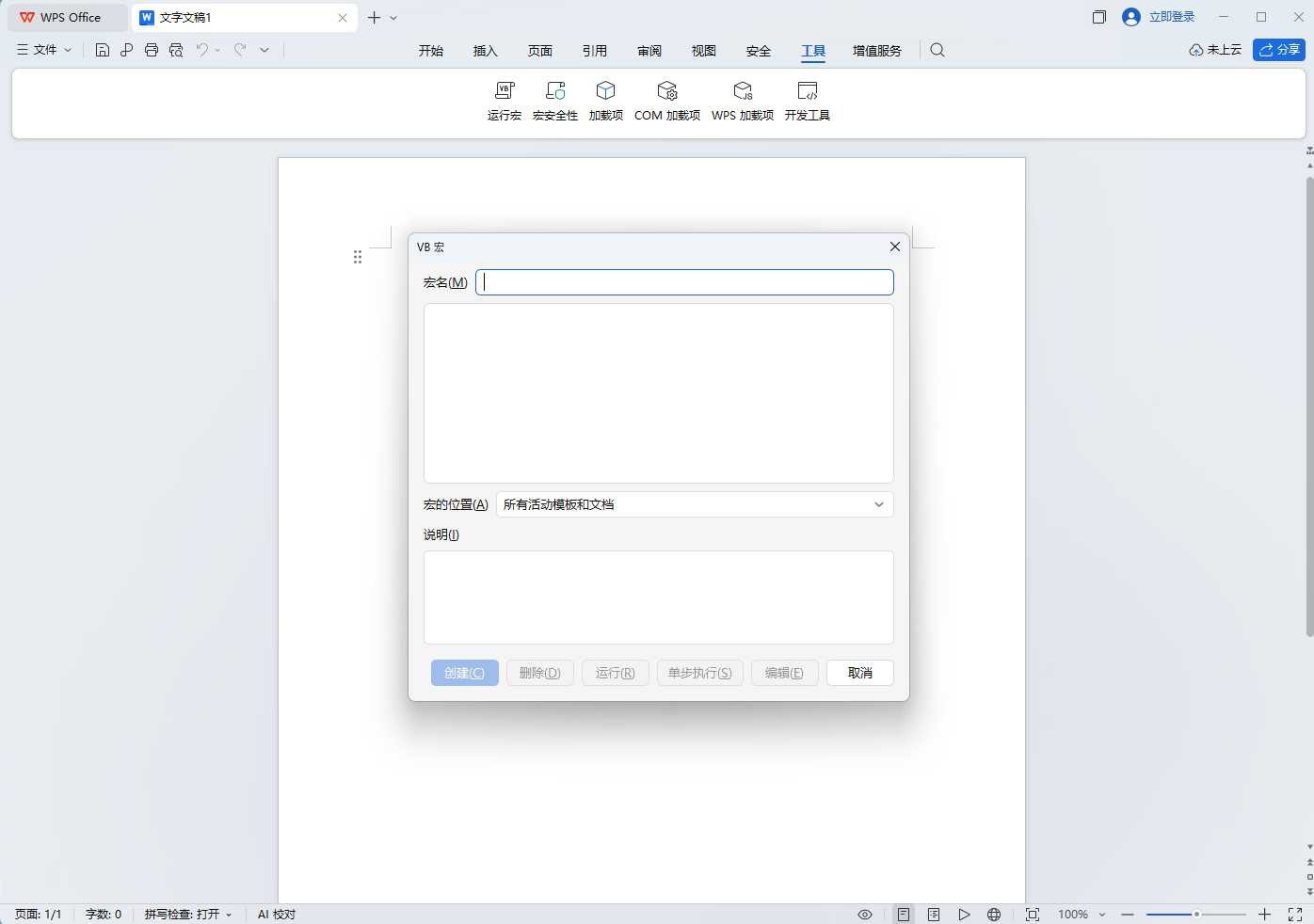Click the 分享 share button
This screenshot has height=924, width=1314.
1279,50
